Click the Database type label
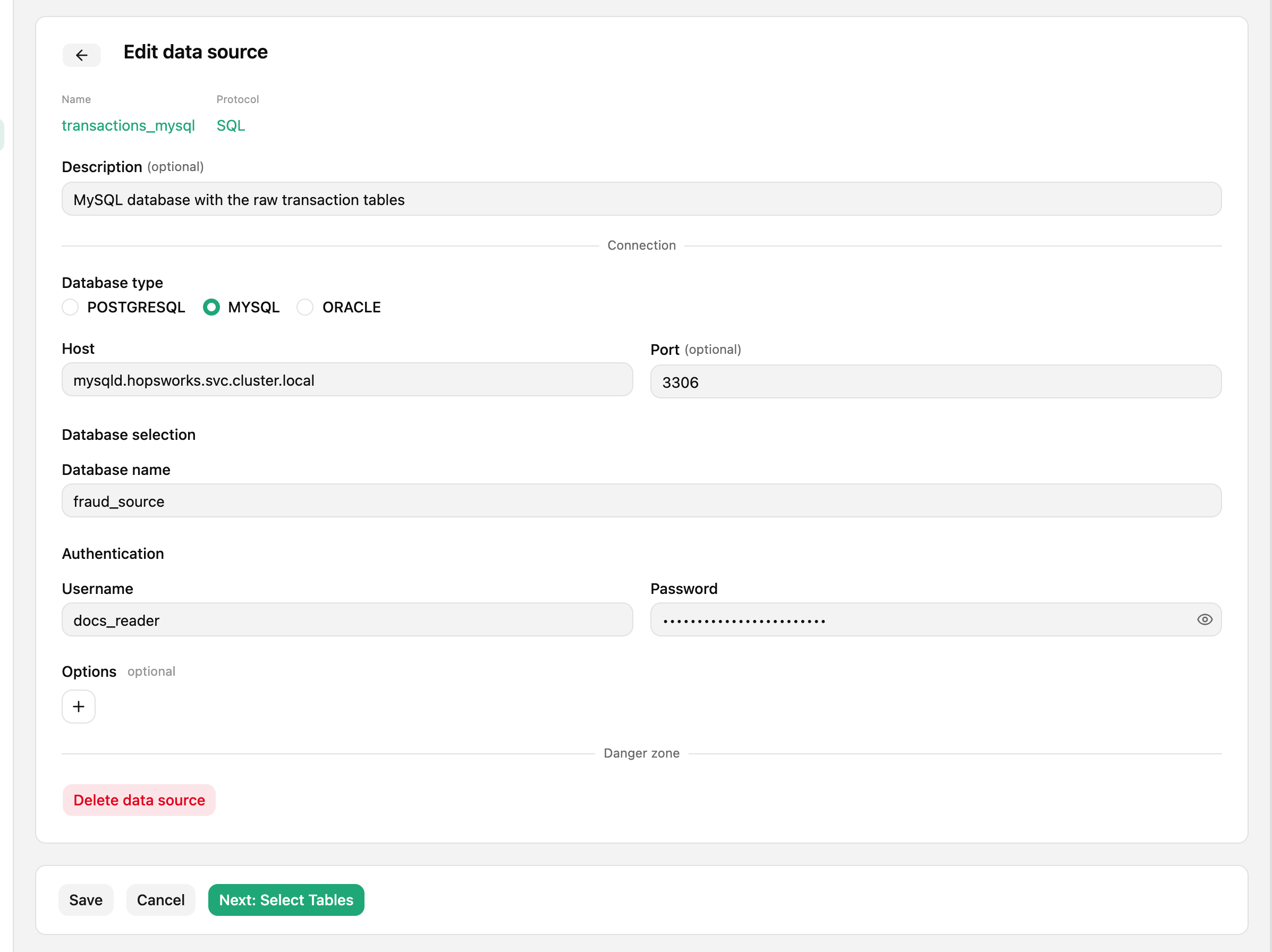This screenshot has width=1272, height=952. click(112, 283)
